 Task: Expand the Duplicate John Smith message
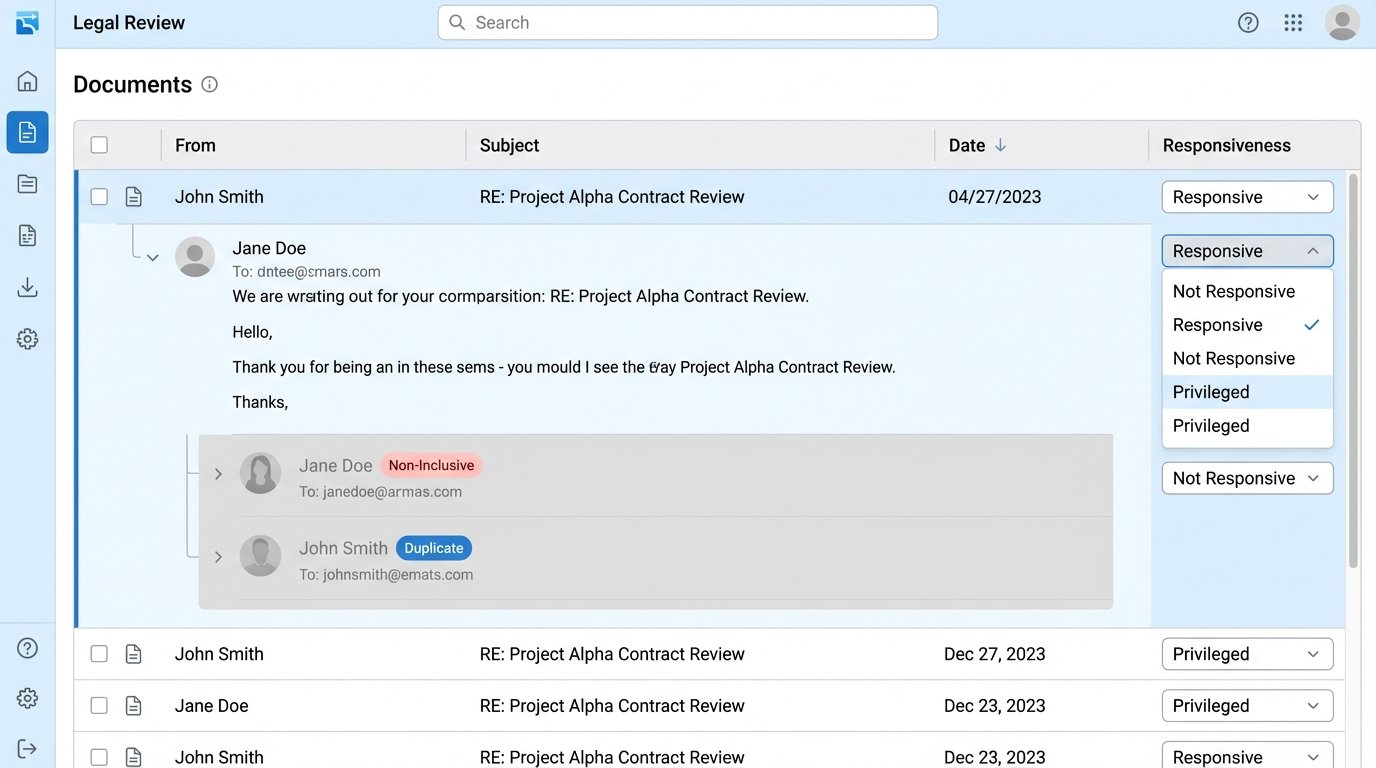click(x=218, y=557)
